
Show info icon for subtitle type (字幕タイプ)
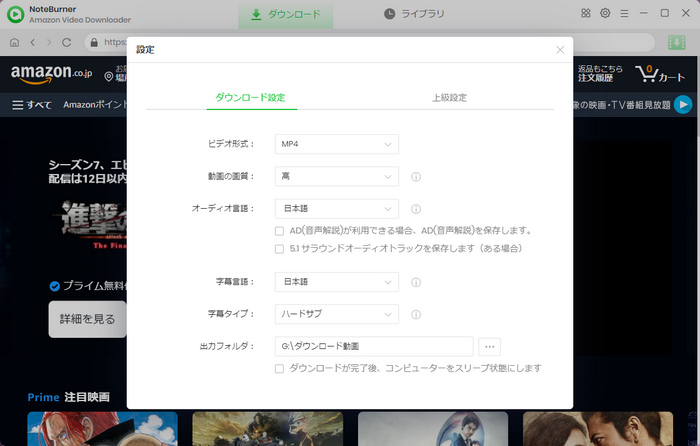[416, 314]
